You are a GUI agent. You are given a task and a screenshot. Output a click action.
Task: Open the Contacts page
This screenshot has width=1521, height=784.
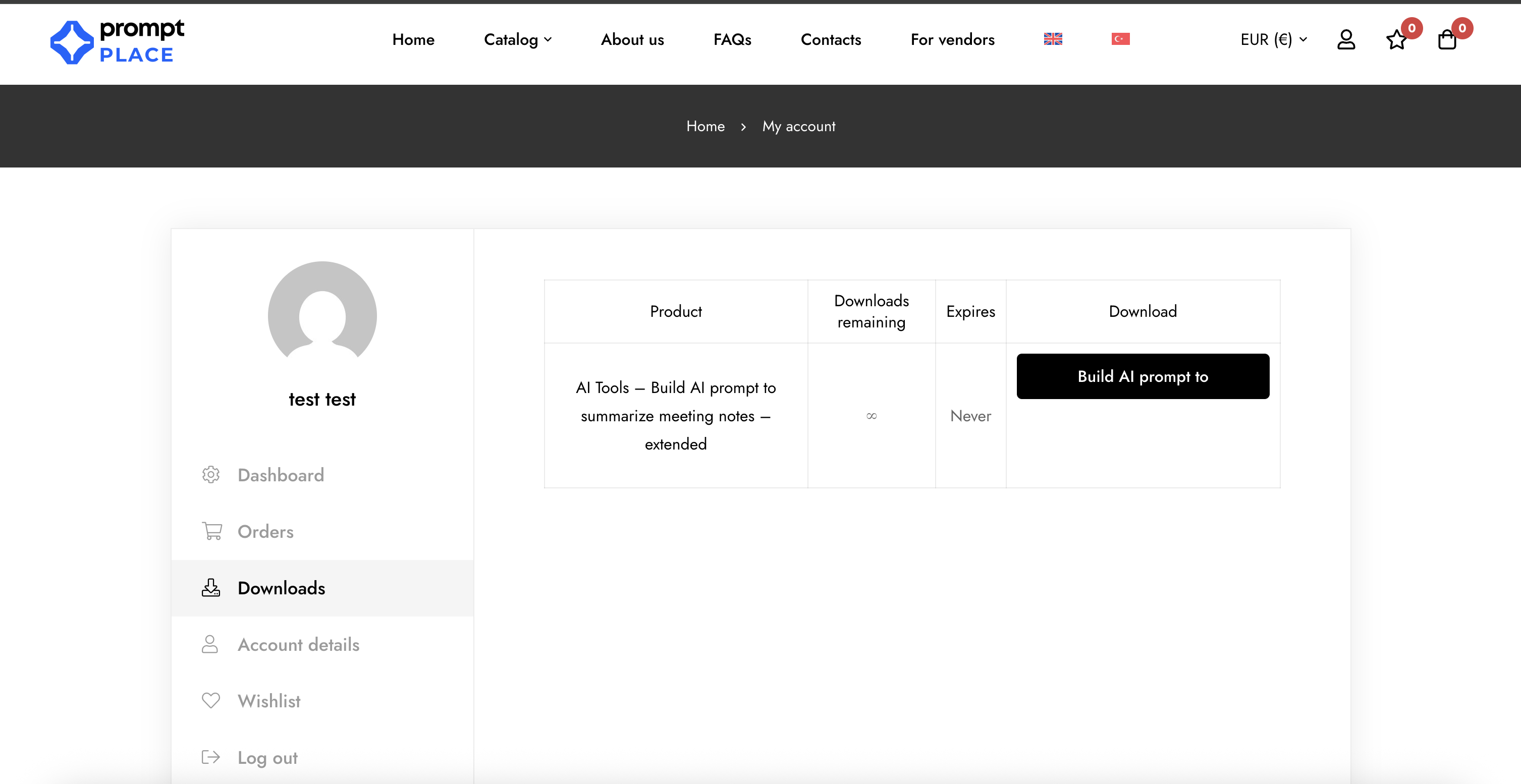tap(831, 39)
